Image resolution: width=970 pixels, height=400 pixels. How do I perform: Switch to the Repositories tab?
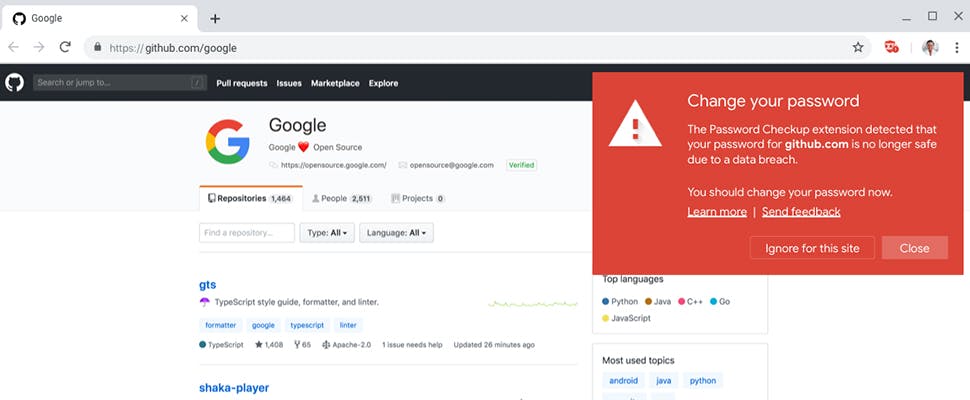point(251,198)
